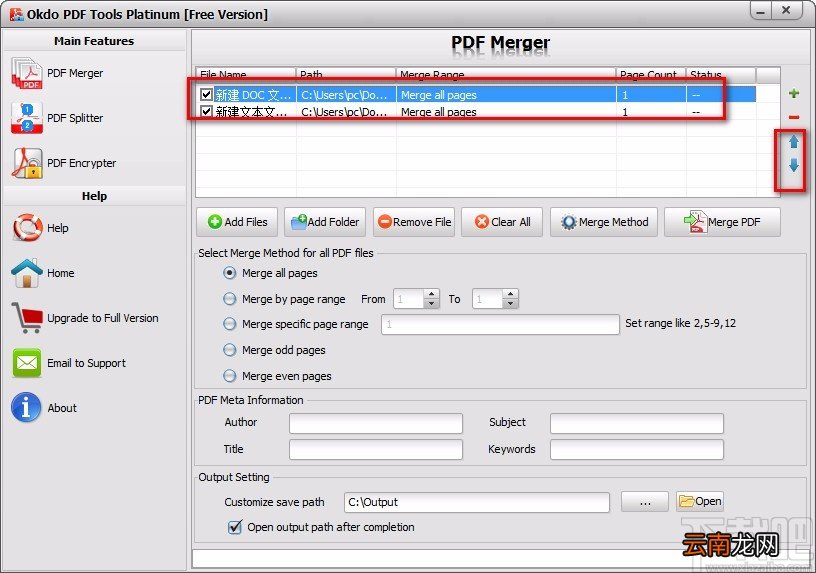Decrease the From page value

point(431,303)
